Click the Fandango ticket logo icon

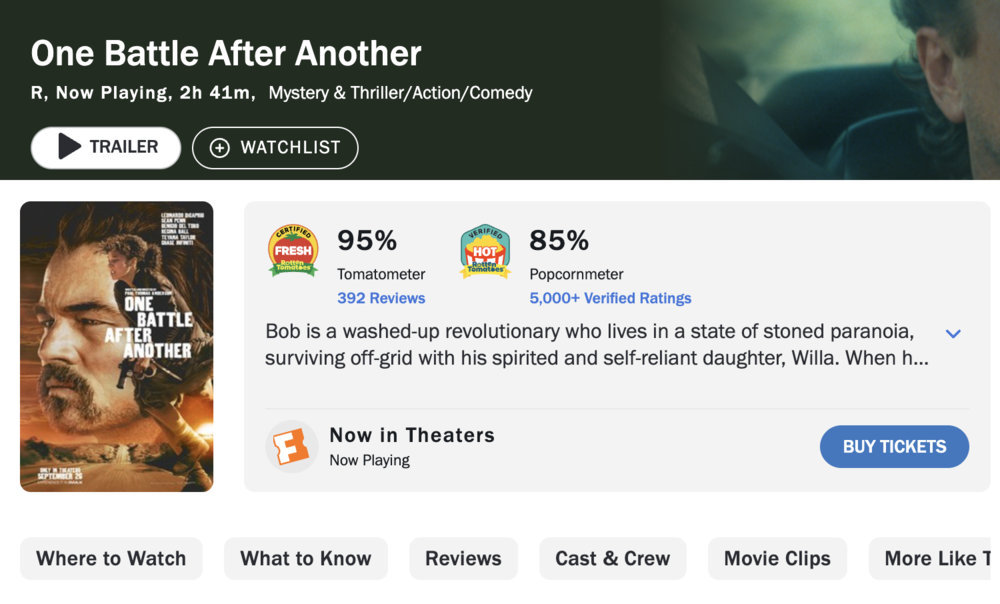(x=291, y=446)
